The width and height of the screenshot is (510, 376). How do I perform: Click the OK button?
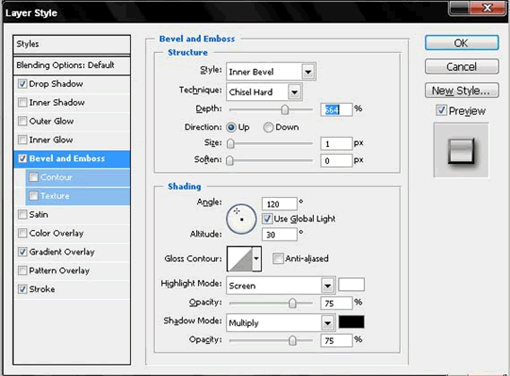(462, 43)
